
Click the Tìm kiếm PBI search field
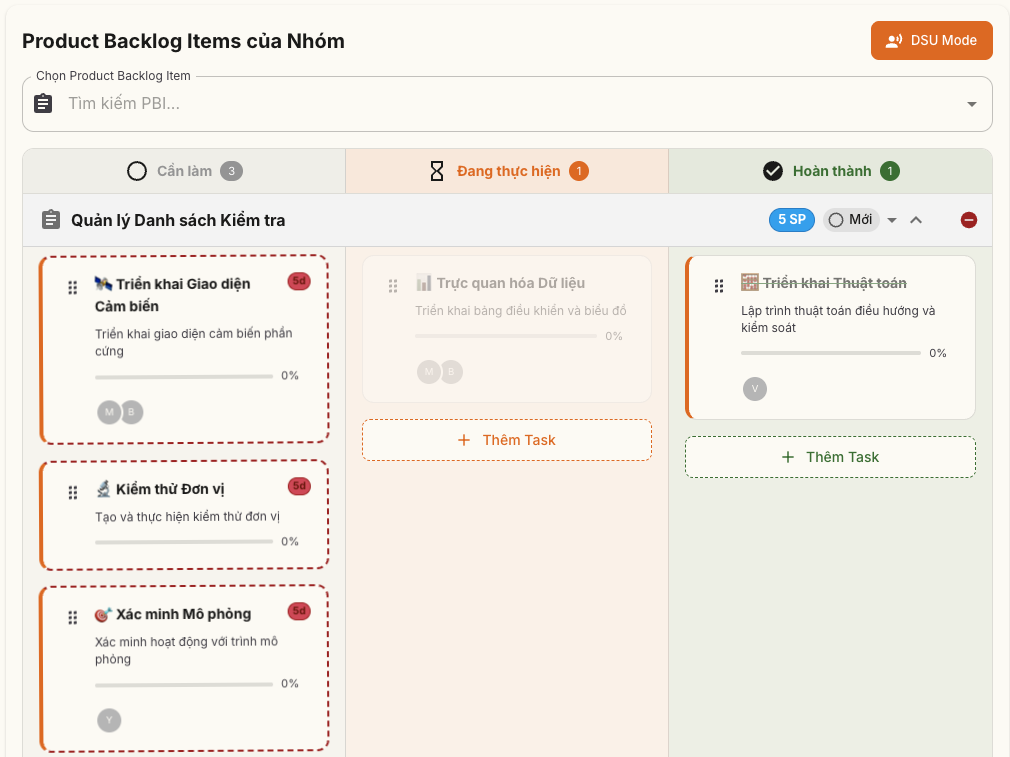(x=500, y=104)
